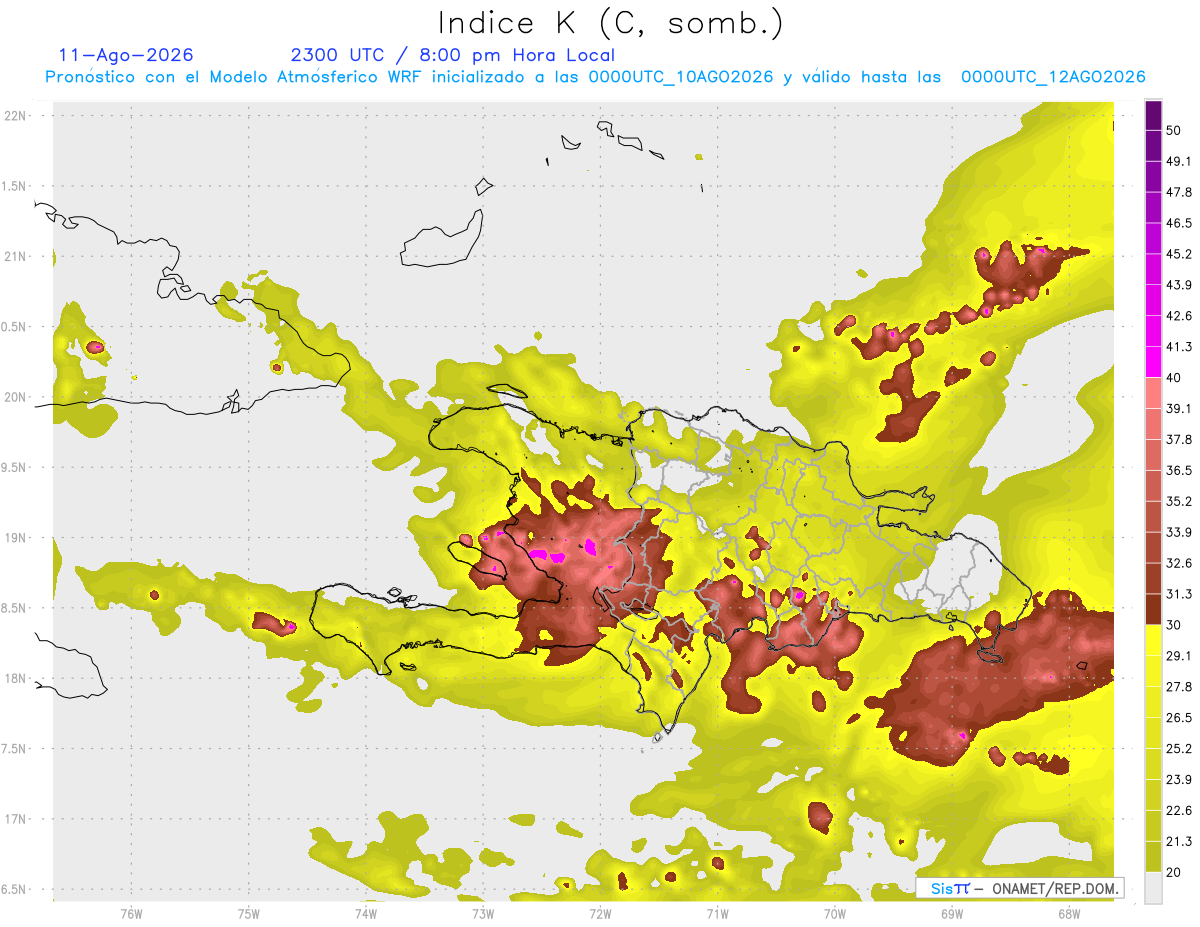Click the '39.1' color scale value
This screenshot has height=927, width=1200.
point(1178,409)
